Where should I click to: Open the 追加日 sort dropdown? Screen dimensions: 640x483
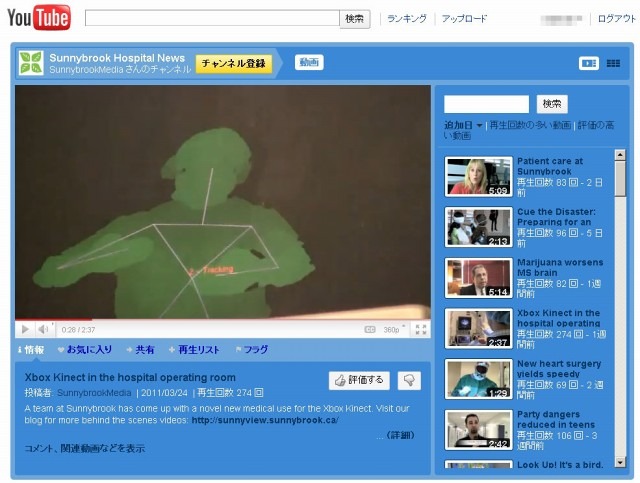[x=463, y=125]
